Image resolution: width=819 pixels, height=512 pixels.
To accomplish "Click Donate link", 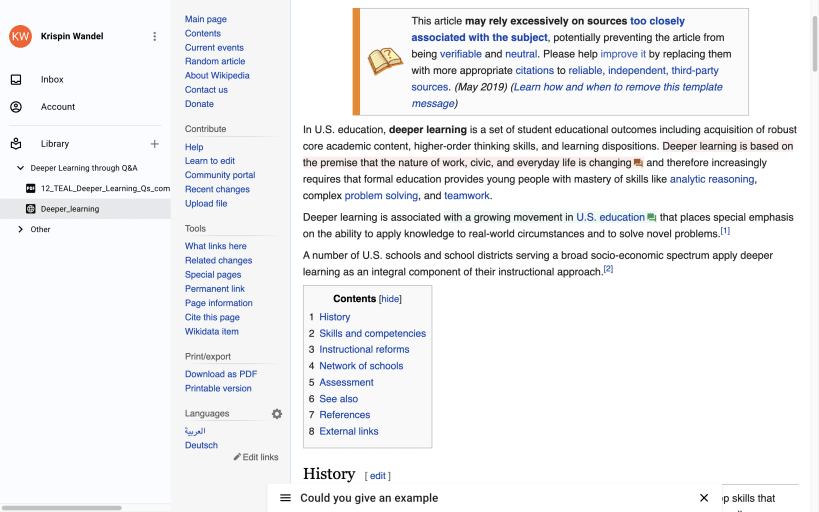I will 199,103.
